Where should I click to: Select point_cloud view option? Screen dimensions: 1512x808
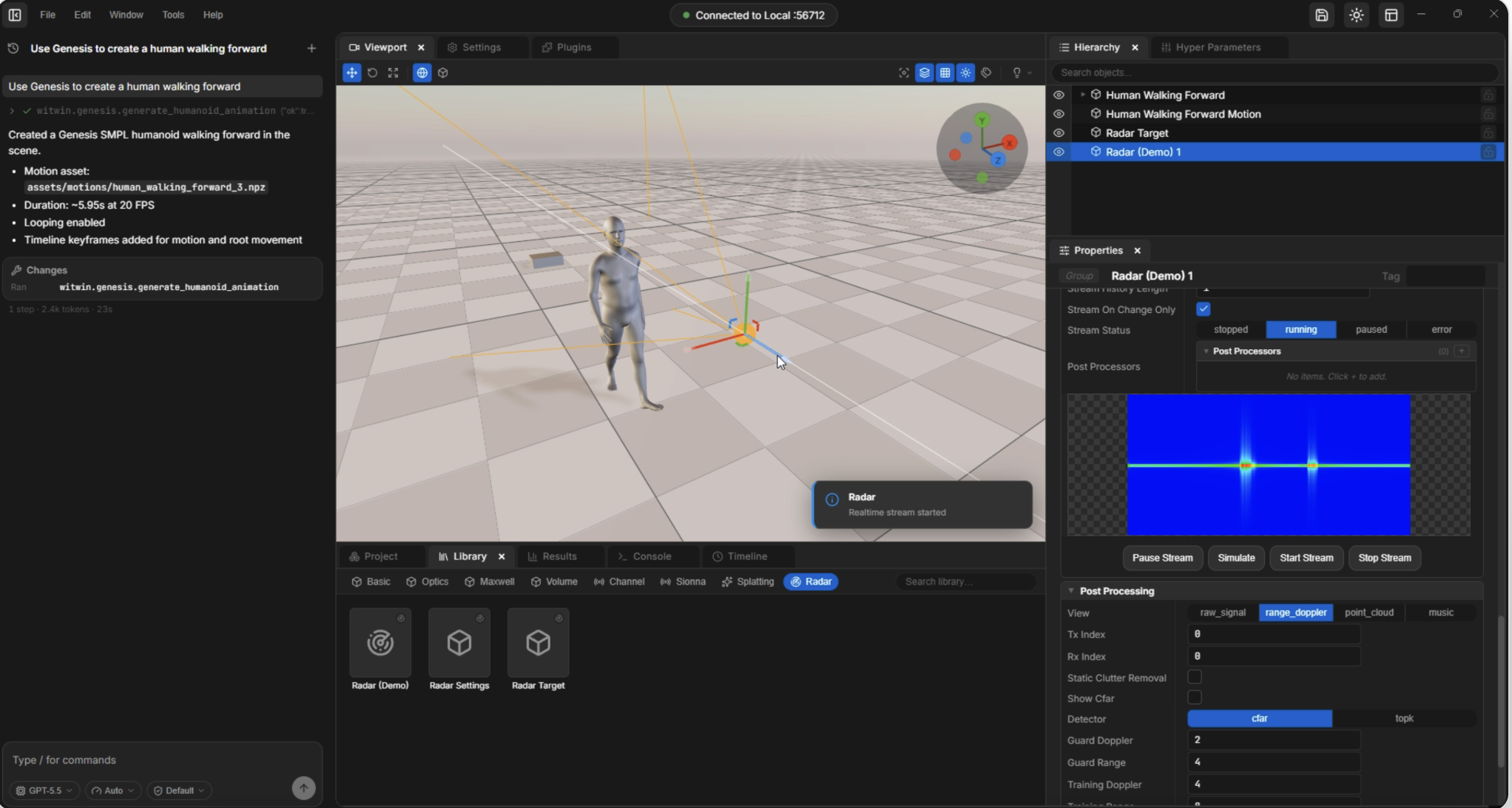(1368, 613)
